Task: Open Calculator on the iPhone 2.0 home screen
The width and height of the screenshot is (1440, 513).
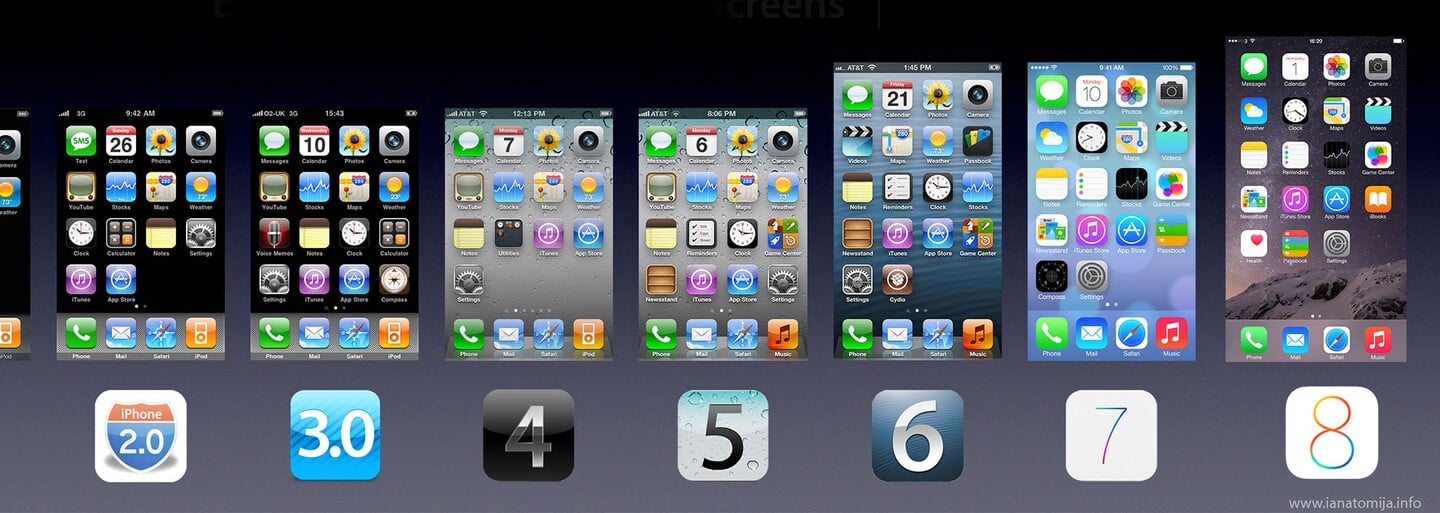Action: coord(121,233)
